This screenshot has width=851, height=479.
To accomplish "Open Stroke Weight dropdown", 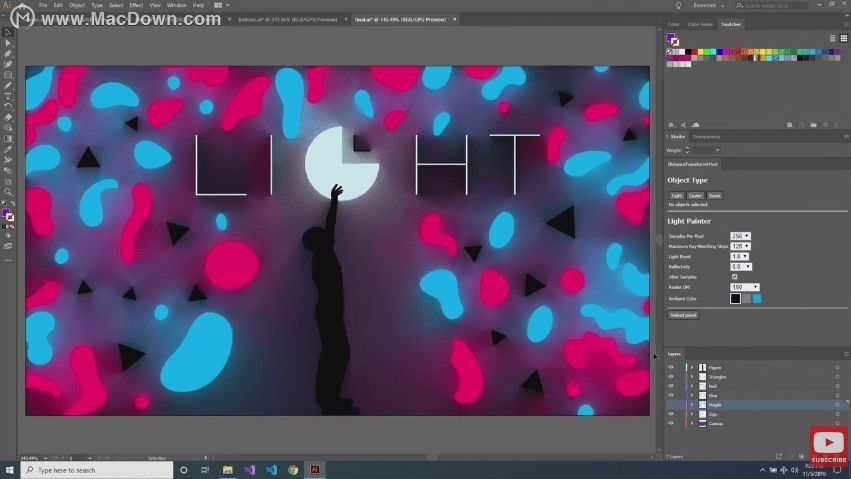I will coord(717,150).
